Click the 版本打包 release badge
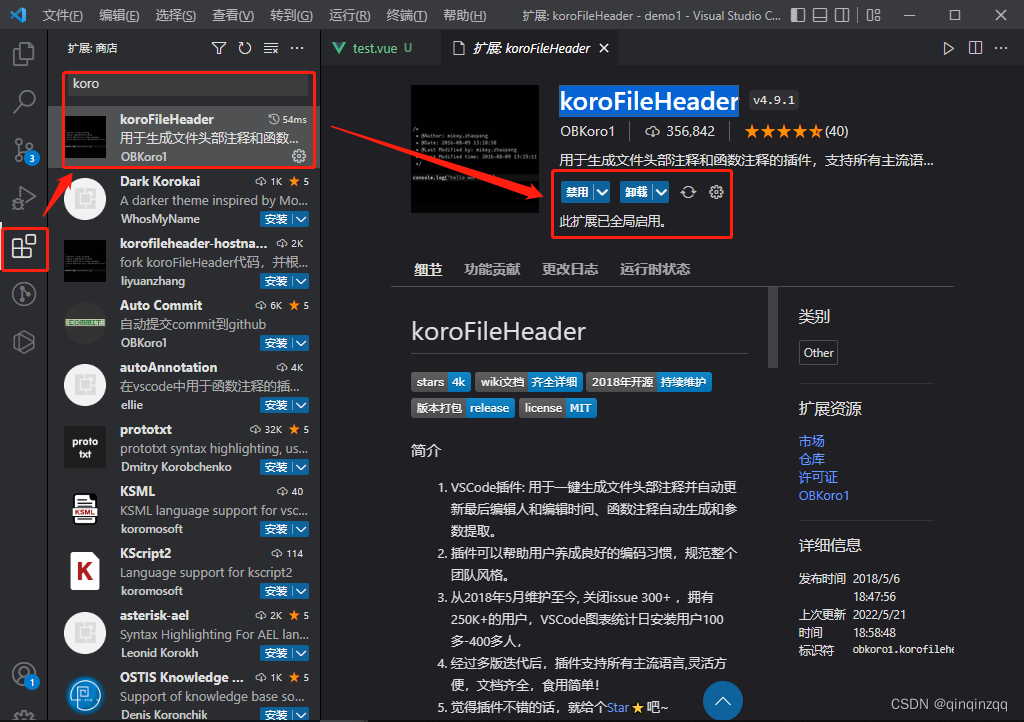The image size is (1024, 722). pyautogui.click(x=463, y=408)
